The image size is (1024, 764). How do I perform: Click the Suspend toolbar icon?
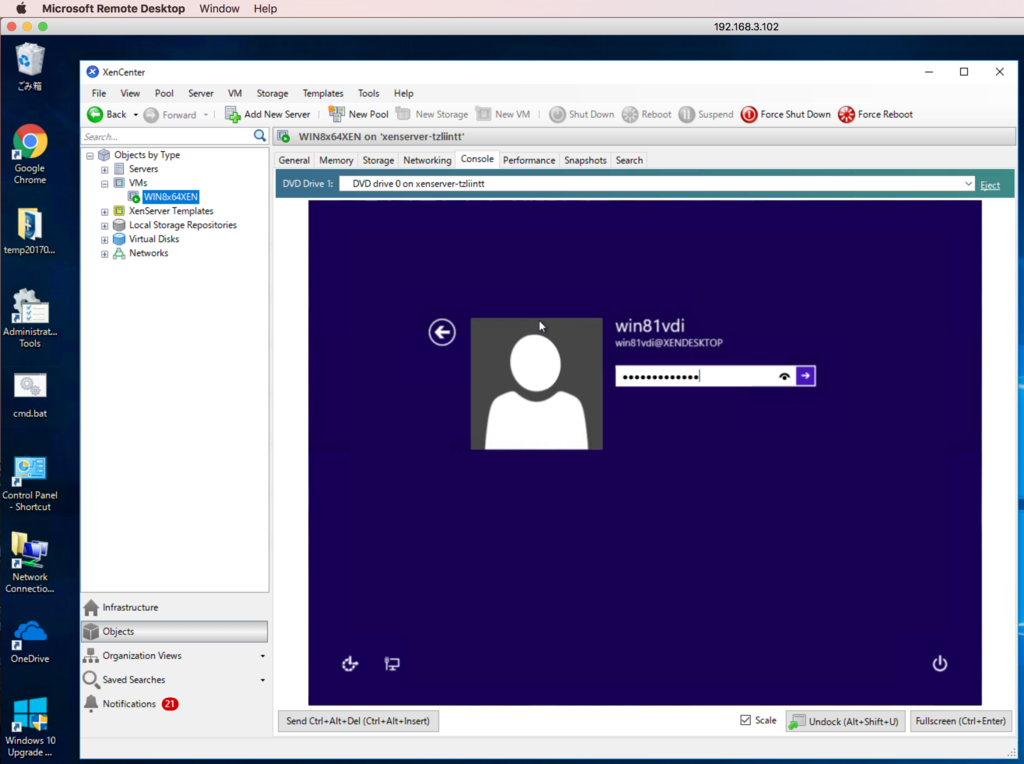click(686, 114)
